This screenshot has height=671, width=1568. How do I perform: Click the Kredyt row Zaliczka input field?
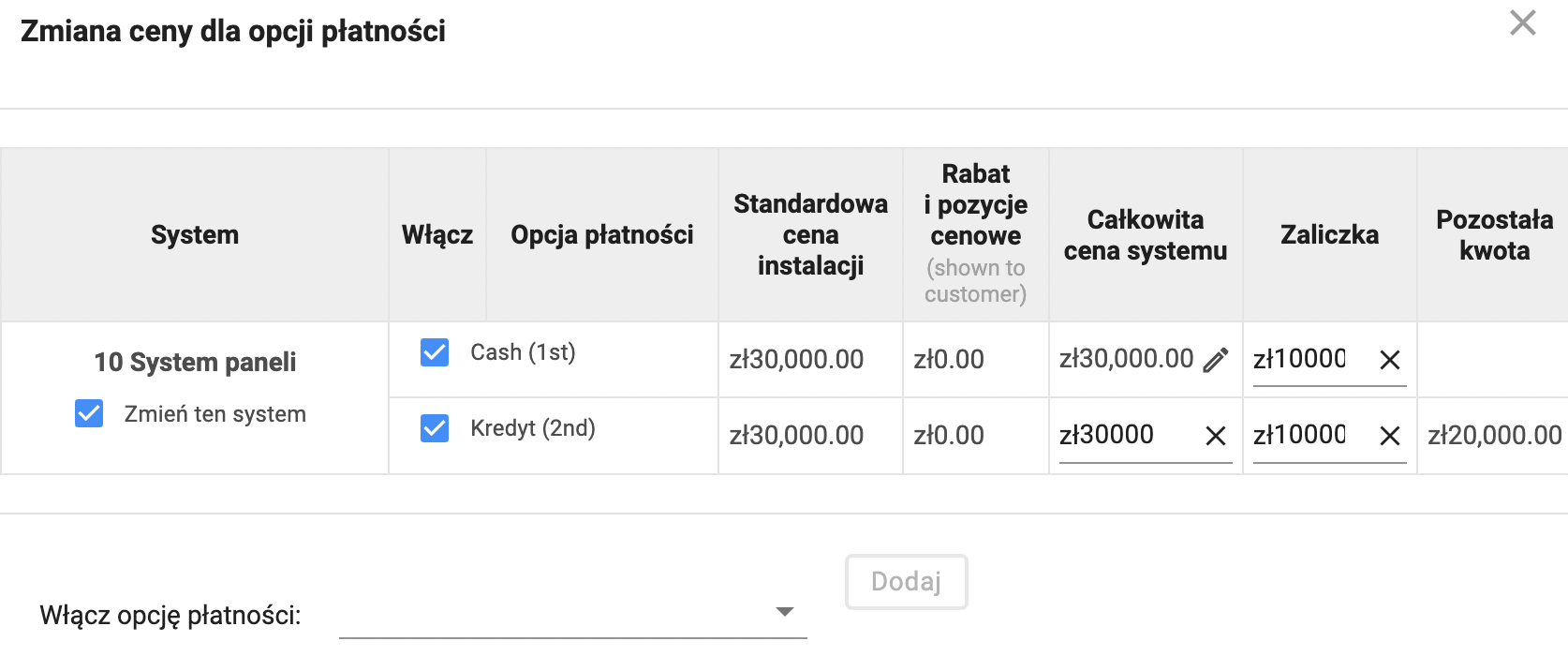click(1311, 436)
